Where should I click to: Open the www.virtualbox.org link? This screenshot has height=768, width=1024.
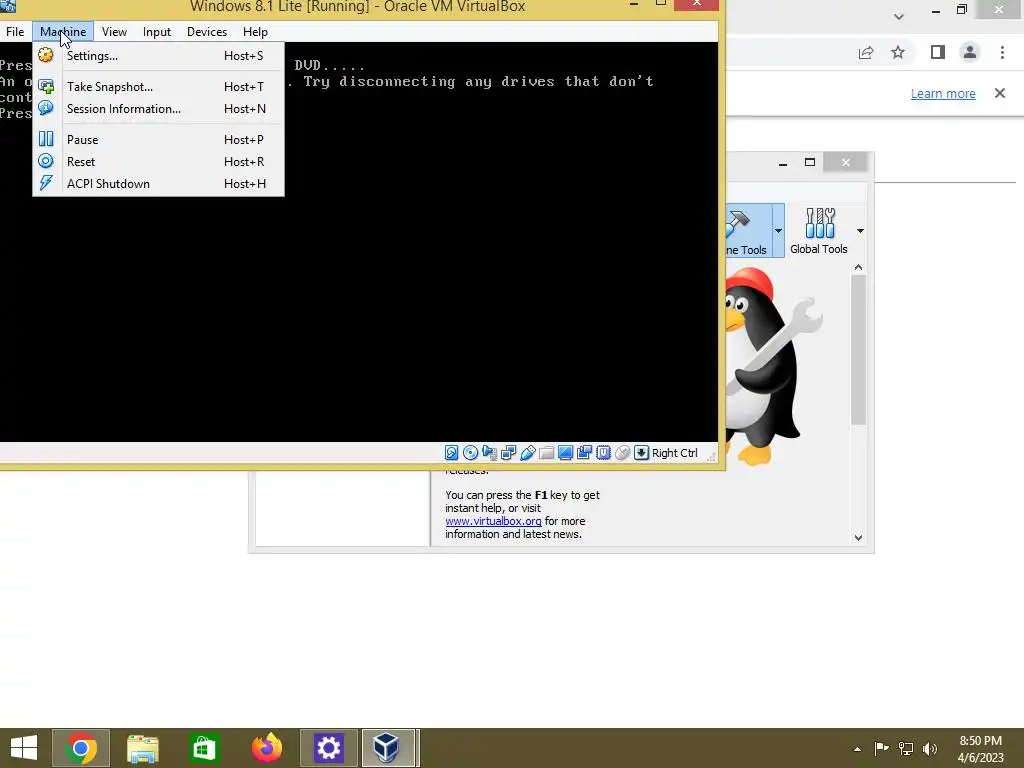click(x=493, y=521)
